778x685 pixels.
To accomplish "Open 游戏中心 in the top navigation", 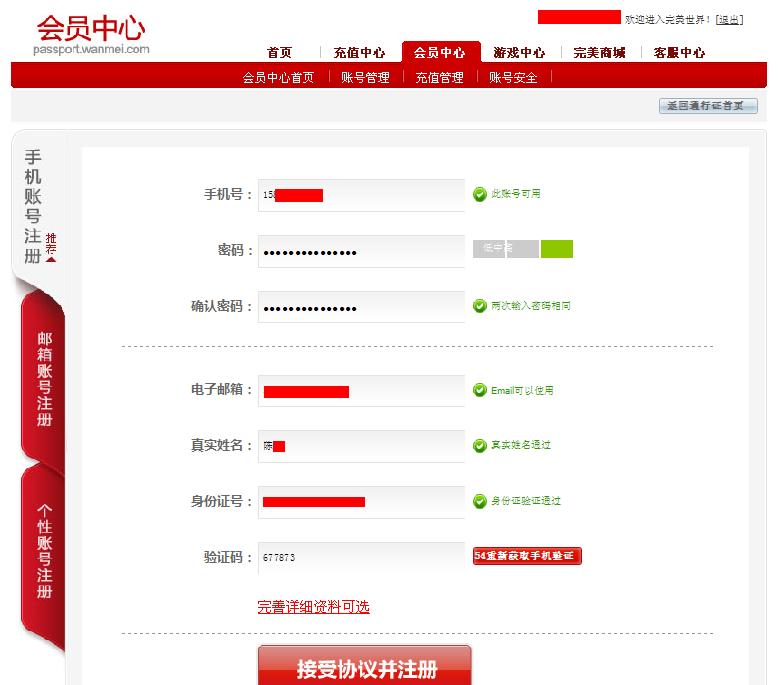I will (x=519, y=53).
